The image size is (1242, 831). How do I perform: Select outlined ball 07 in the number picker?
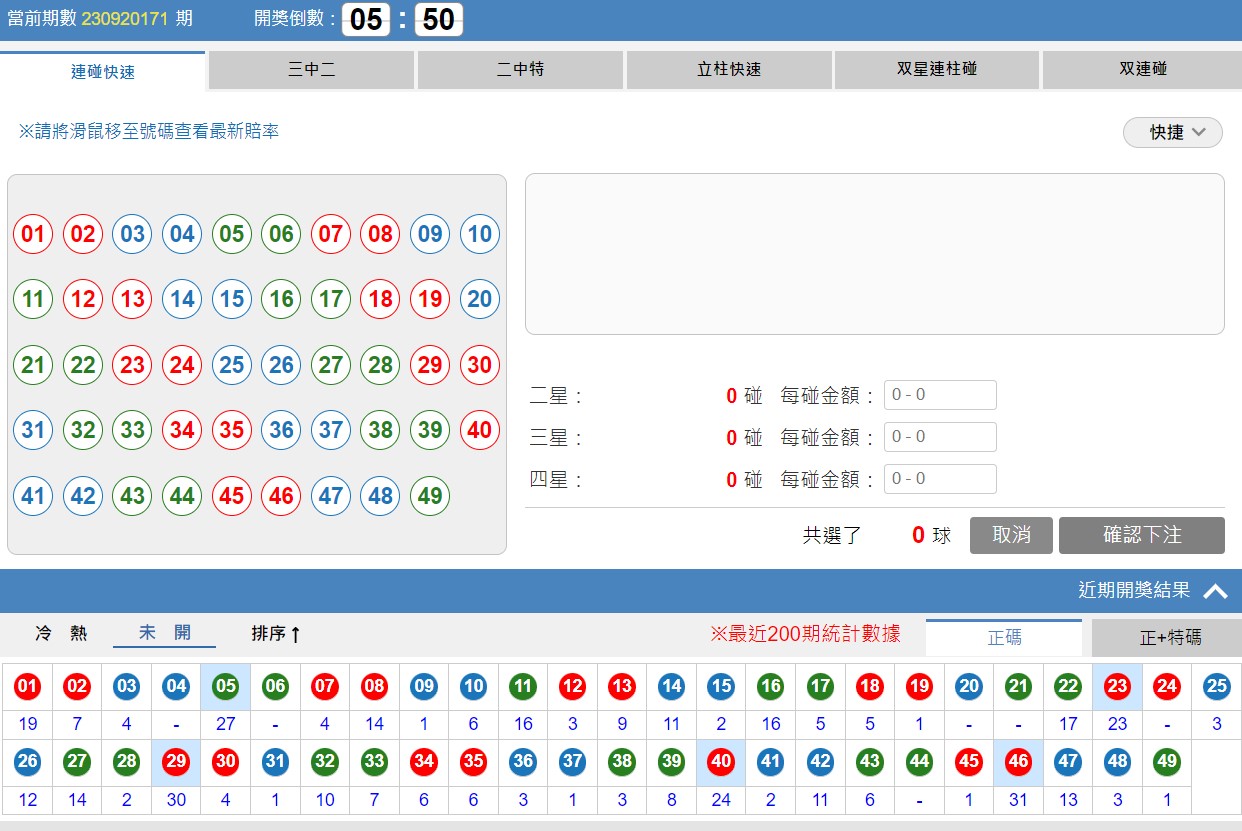pyautogui.click(x=330, y=235)
